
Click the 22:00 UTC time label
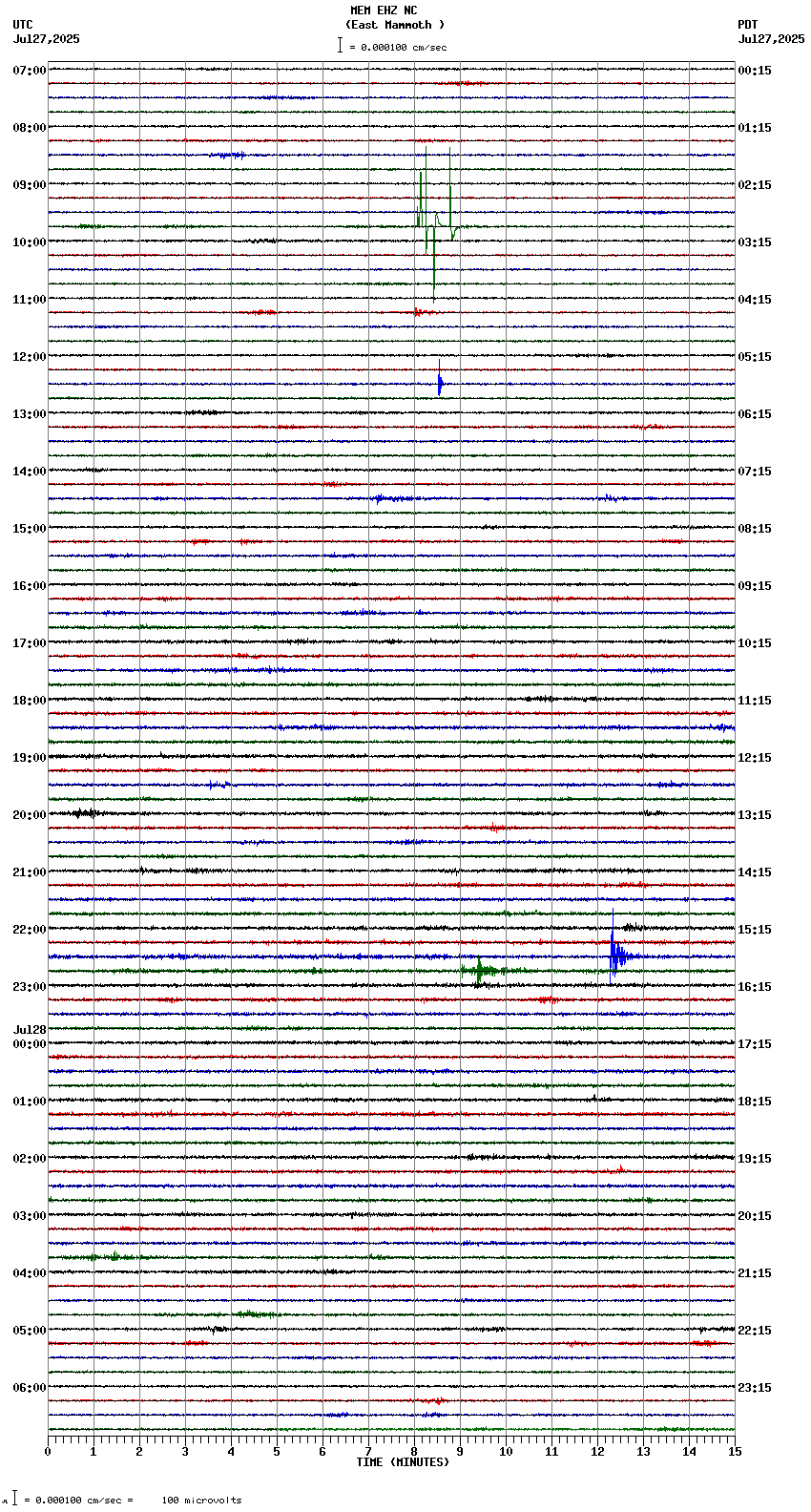(30, 930)
